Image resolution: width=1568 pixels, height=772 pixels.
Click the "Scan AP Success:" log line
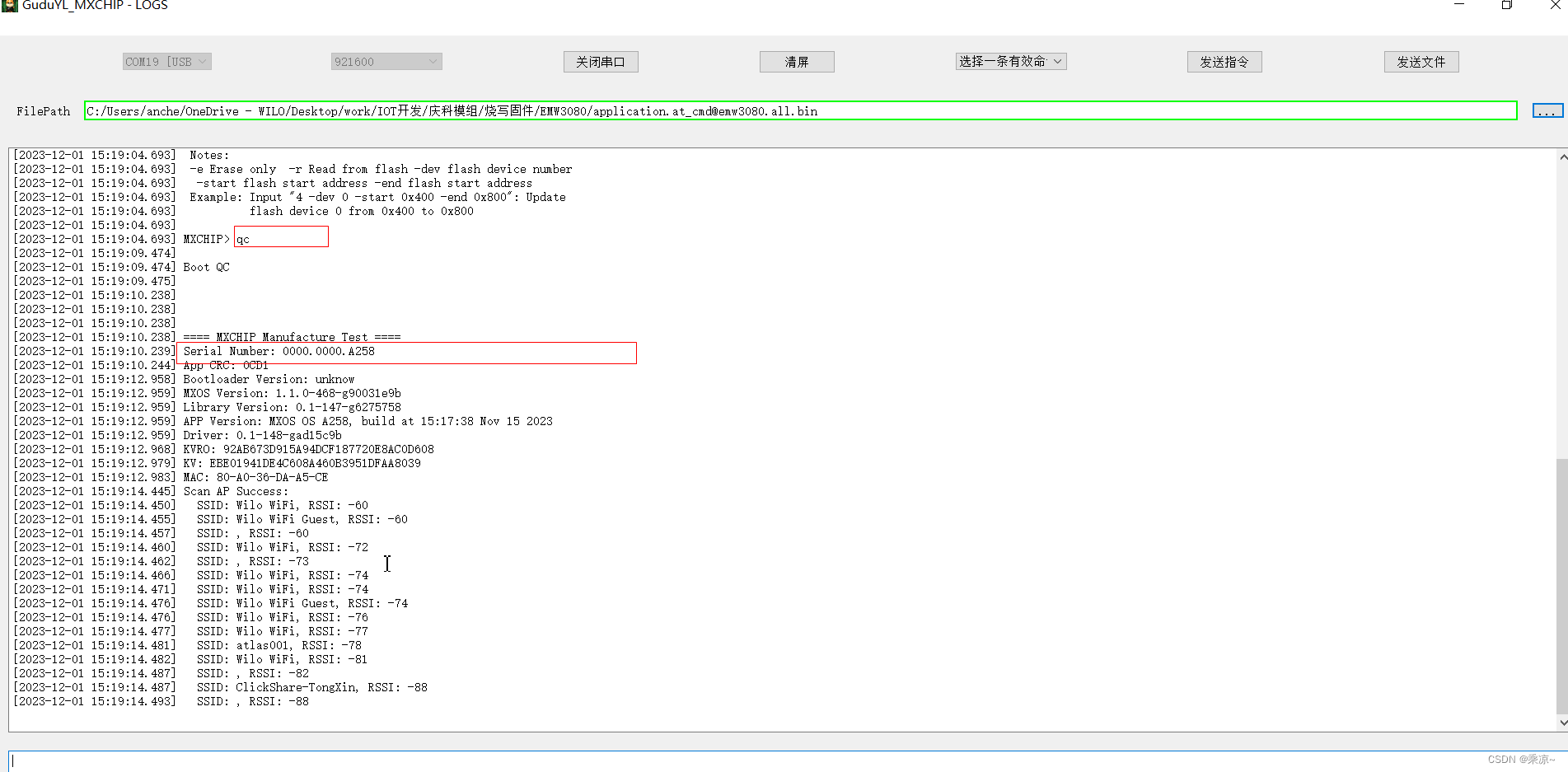coord(236,491)
